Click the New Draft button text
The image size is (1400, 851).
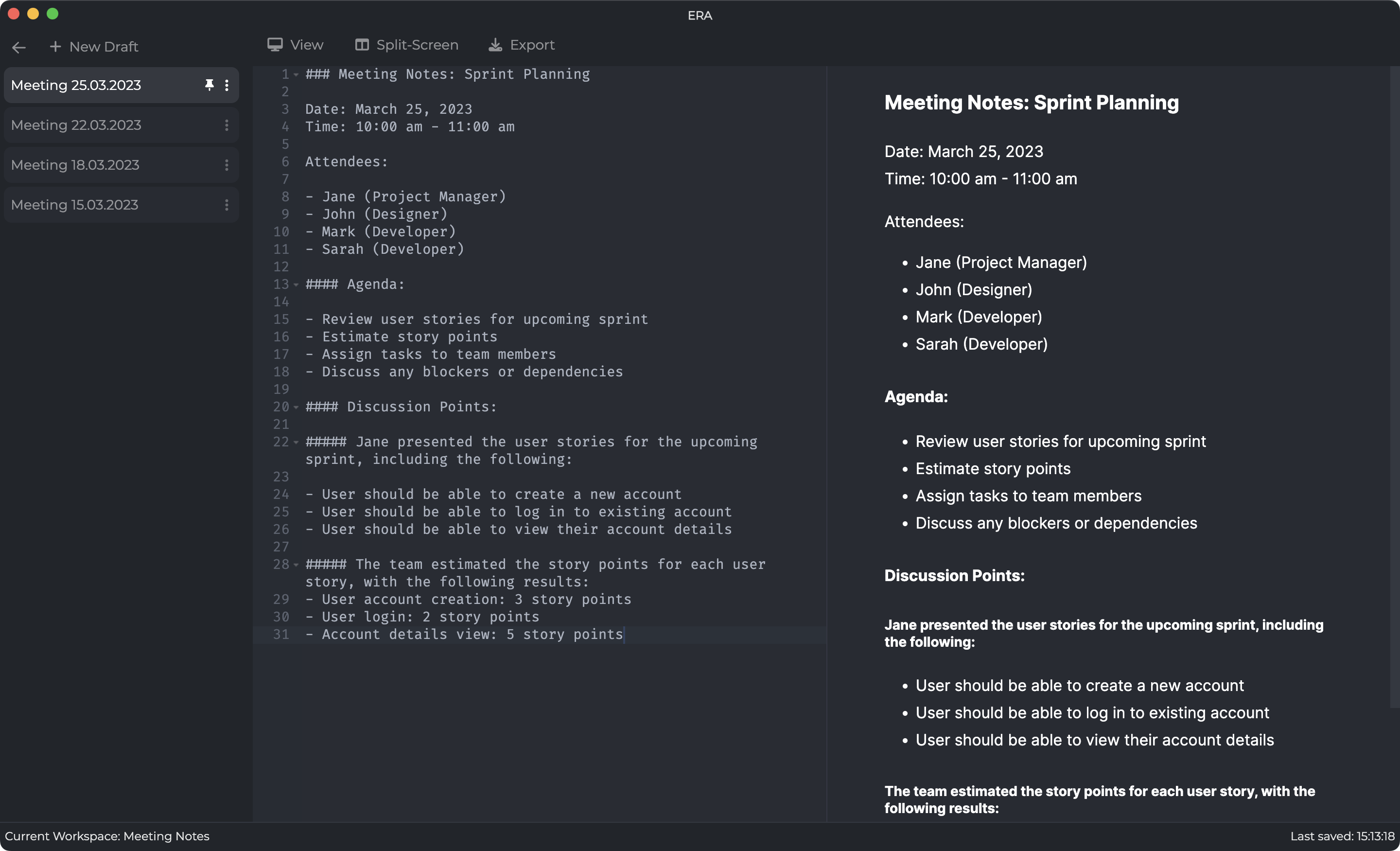click(104, 47)
